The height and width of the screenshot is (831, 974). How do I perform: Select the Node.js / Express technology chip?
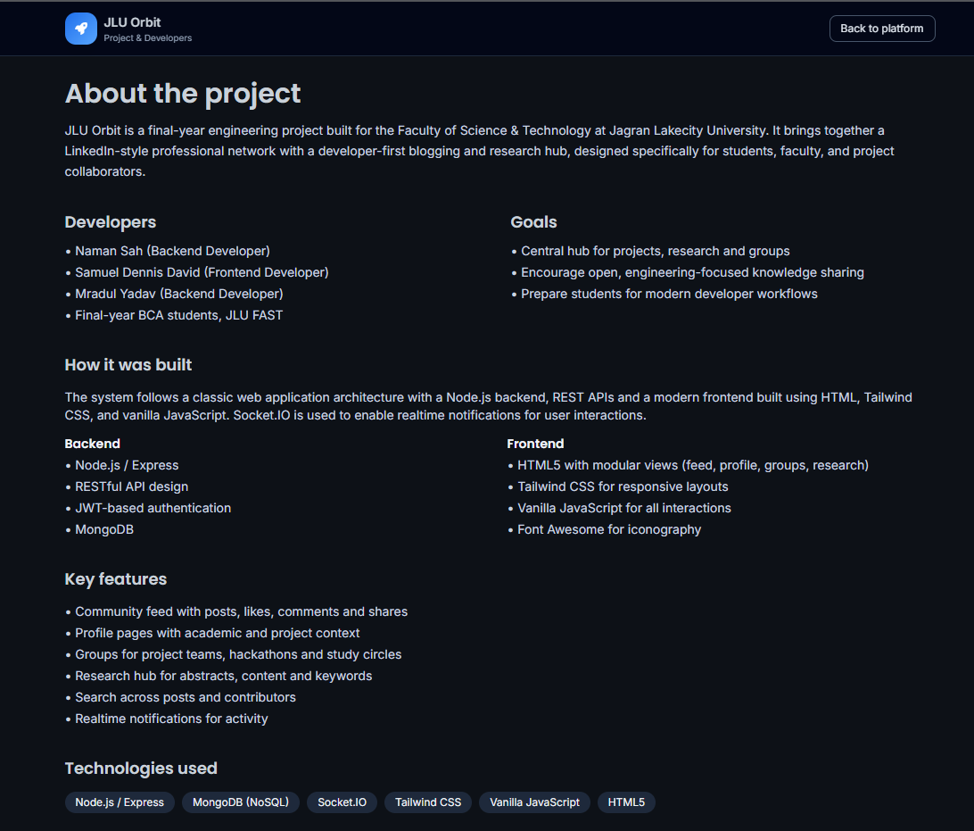pyautogui.click(x=120, y=802)
